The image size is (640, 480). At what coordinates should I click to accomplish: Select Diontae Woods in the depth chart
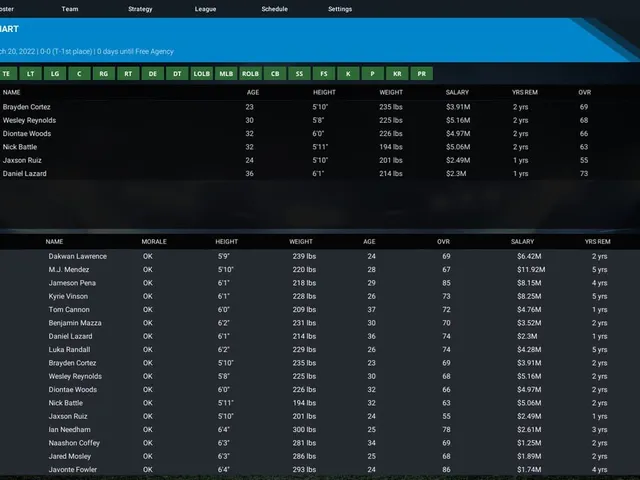[27, 133]
